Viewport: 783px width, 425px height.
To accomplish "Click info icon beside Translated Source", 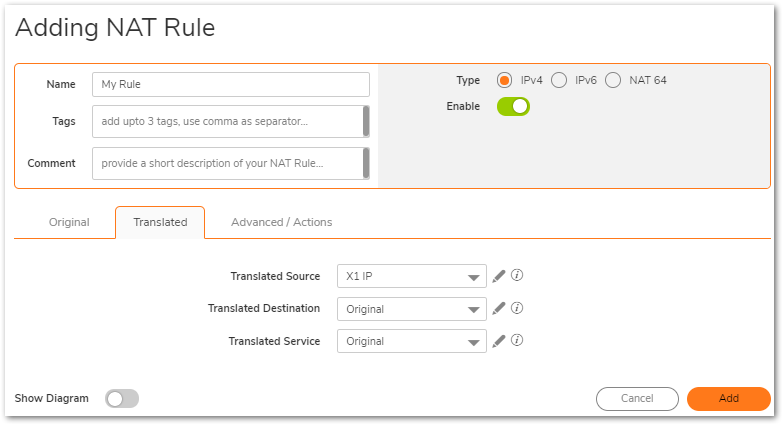I will (518, 277).
